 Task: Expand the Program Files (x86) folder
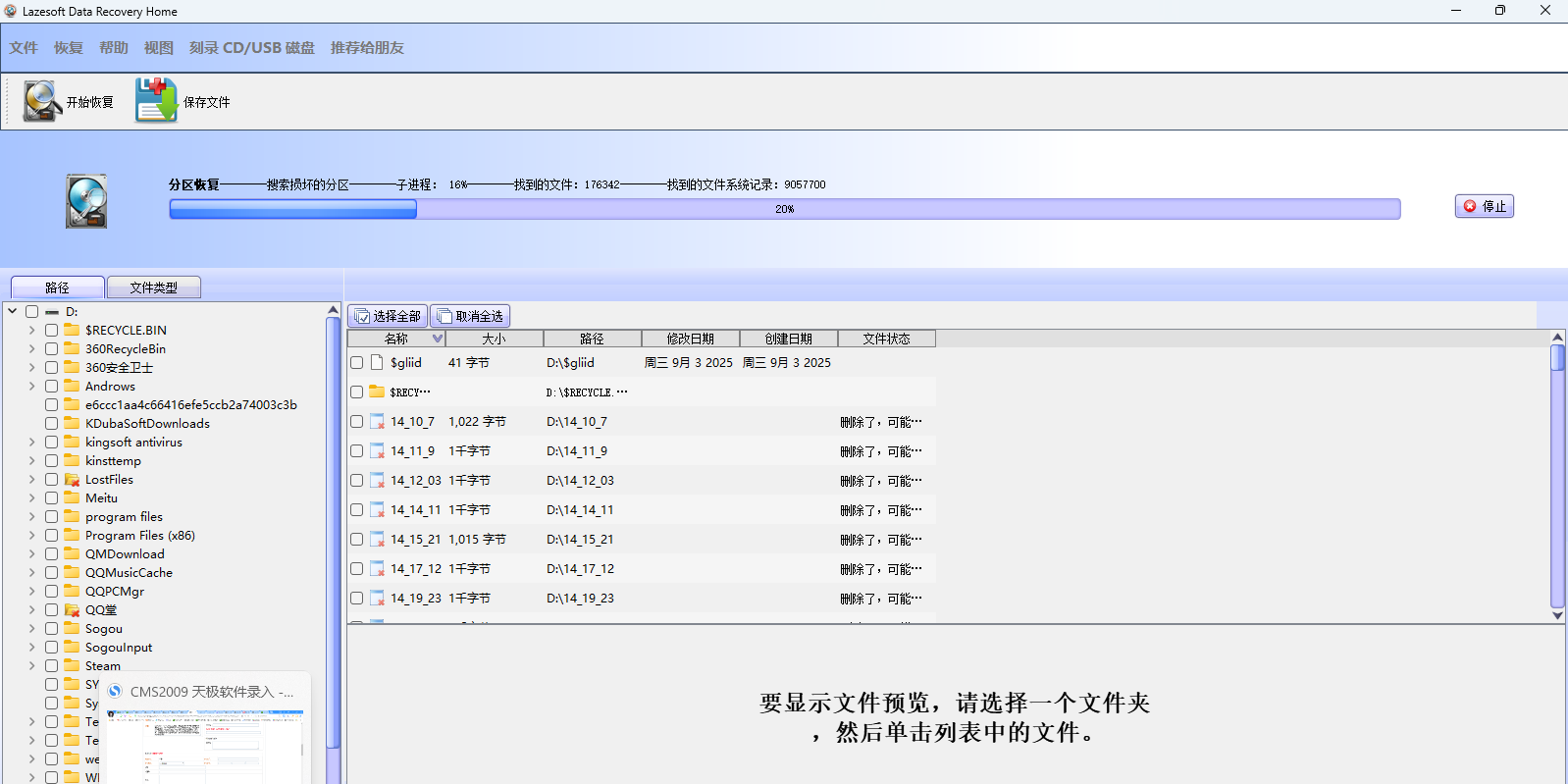pyautogui.click(x=31, y=536)
